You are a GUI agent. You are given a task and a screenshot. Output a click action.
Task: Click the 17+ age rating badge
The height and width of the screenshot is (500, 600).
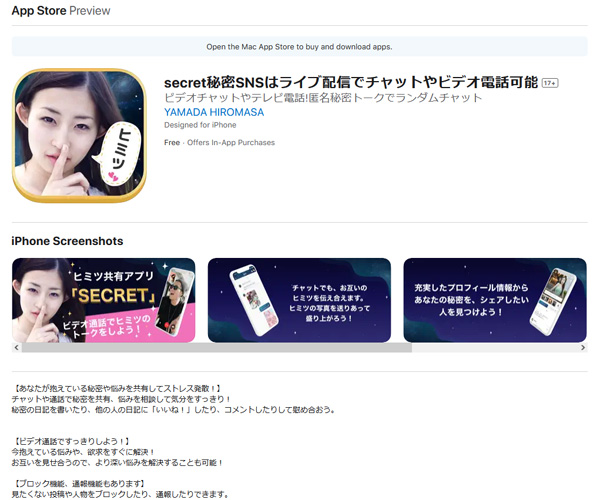point(550,83)
